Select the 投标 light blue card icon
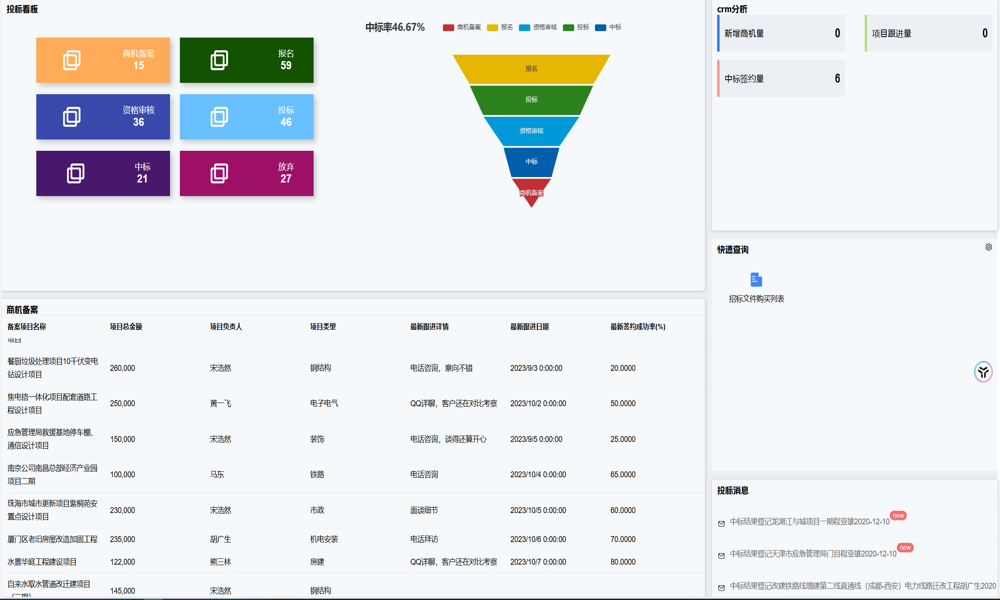 click(x=219, y=117)
